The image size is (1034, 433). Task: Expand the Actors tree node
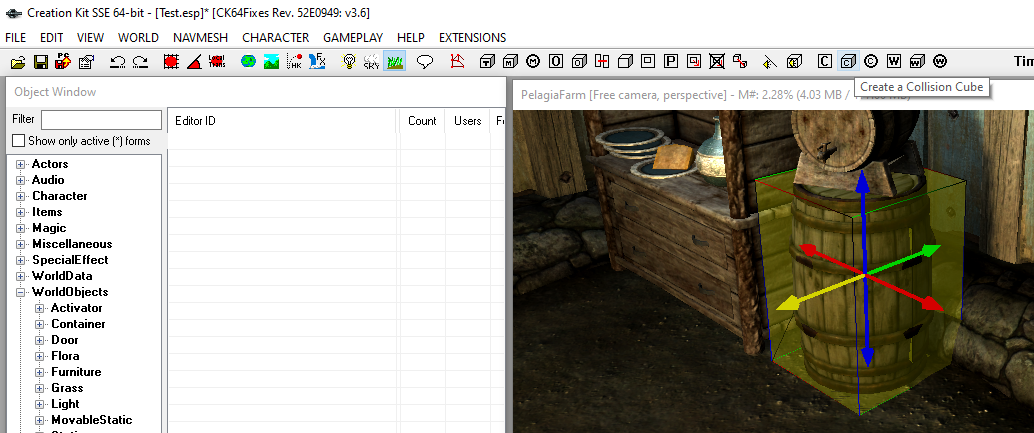coord(20,165)
